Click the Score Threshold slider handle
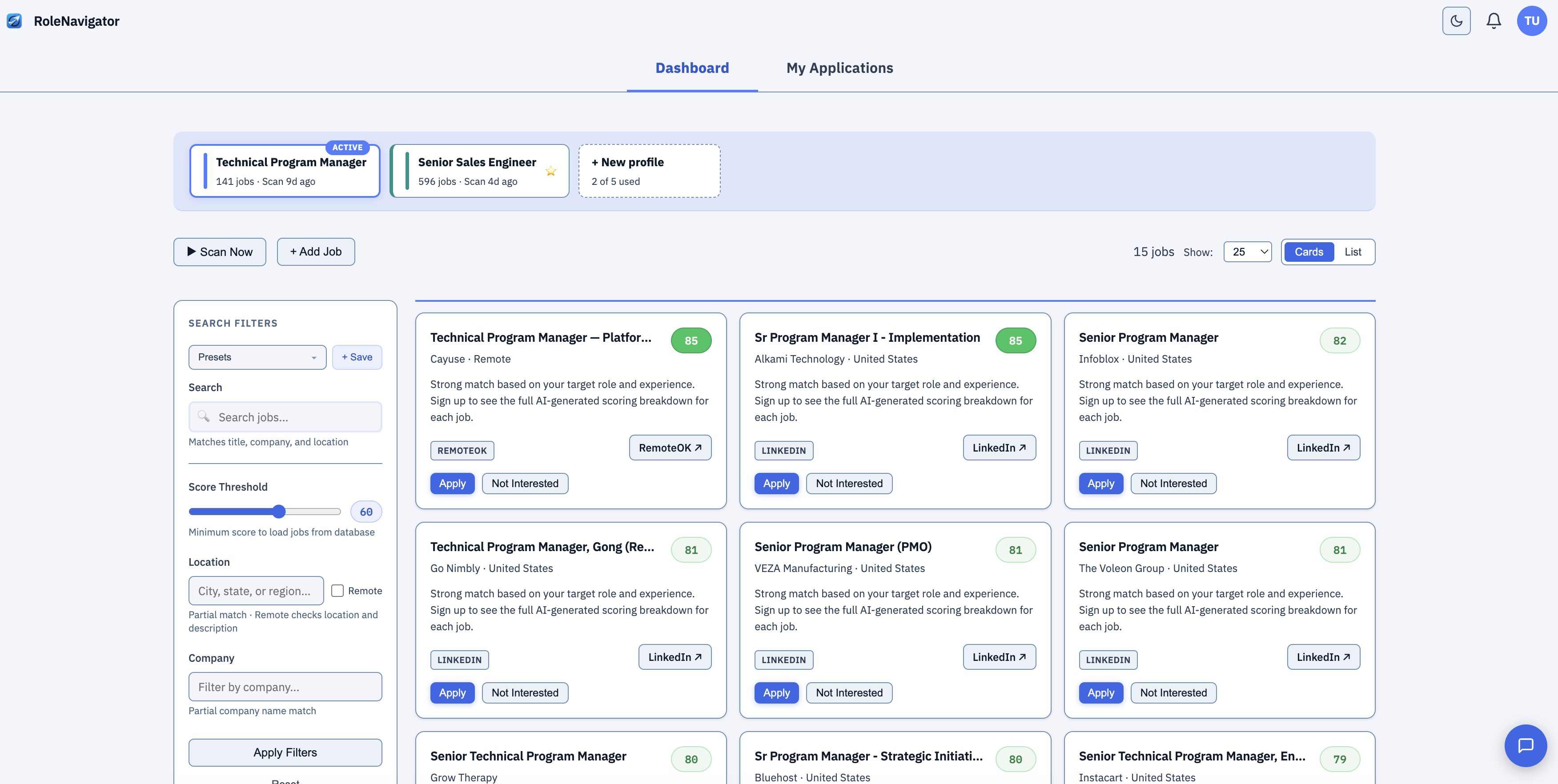The image size is (1558, 784). pyautogui.click(x=278, y=512)
